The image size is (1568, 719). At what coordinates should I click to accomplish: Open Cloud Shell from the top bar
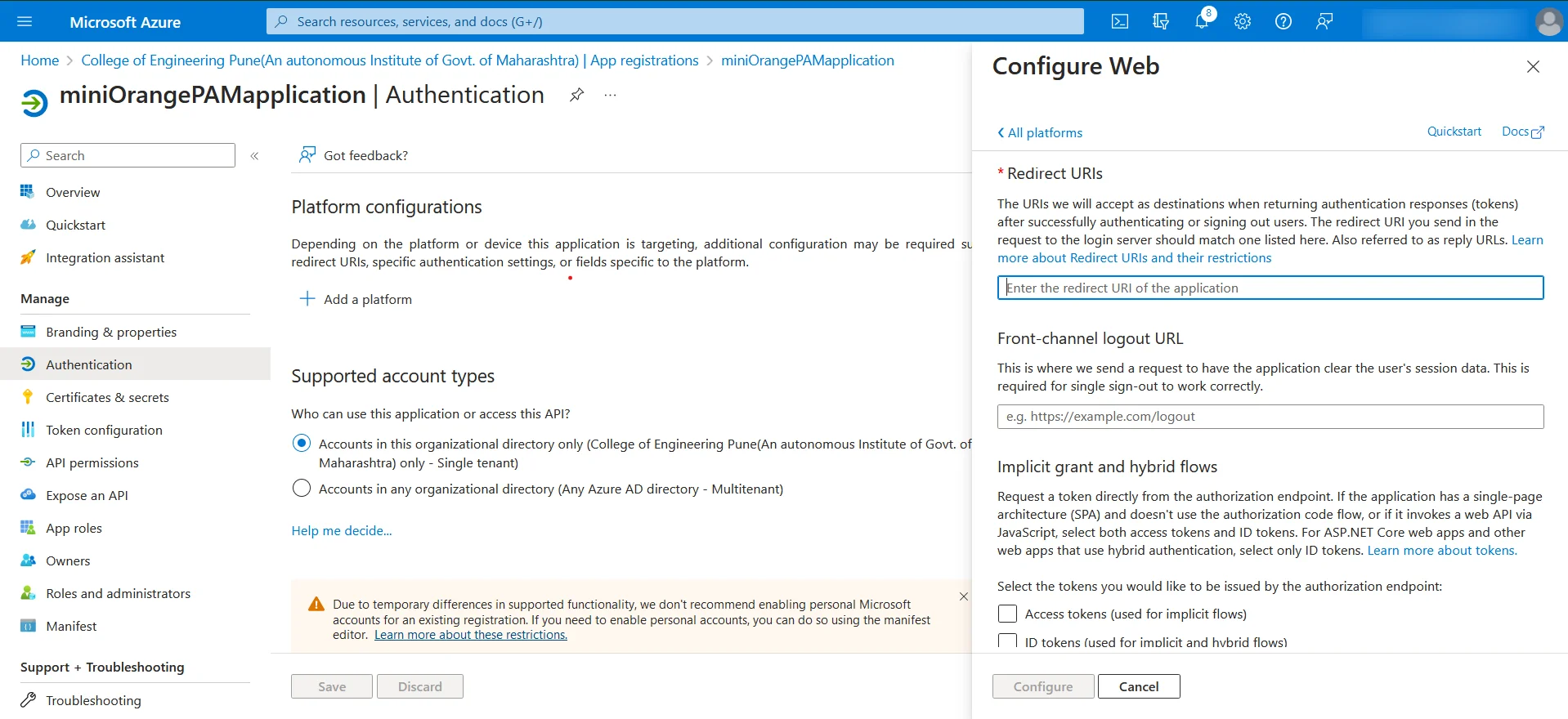[1120, 21]
